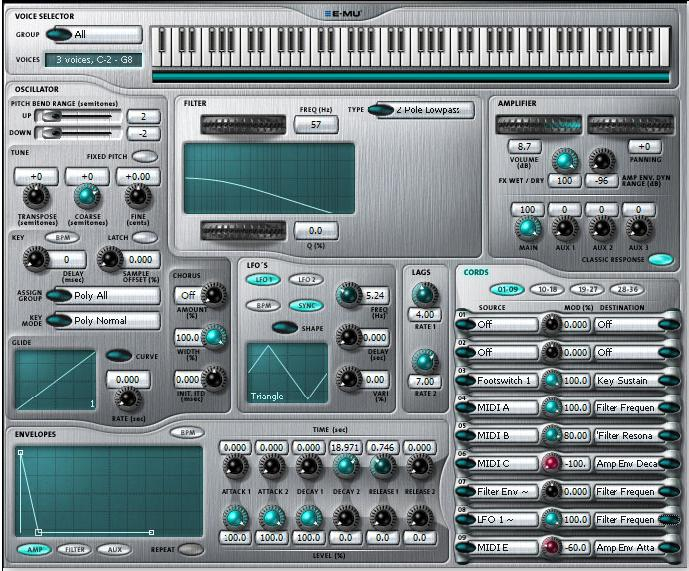Toggle the Fixed Pitch switch

146,156
